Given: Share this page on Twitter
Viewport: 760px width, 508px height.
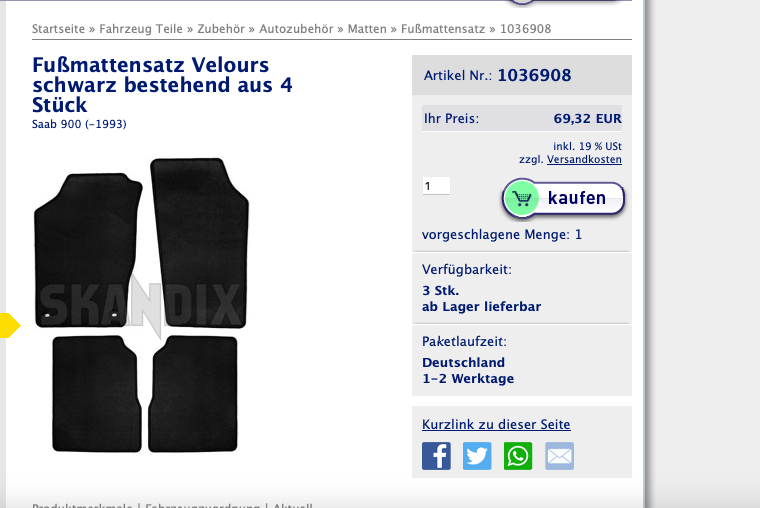Looking at the screenshot, I should pos(477,456).
